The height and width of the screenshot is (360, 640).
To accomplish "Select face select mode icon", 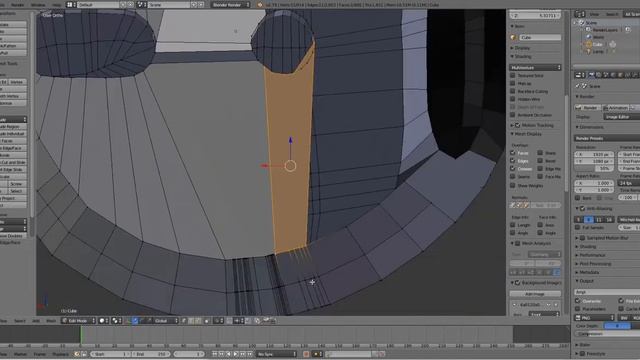I will 198,321.
